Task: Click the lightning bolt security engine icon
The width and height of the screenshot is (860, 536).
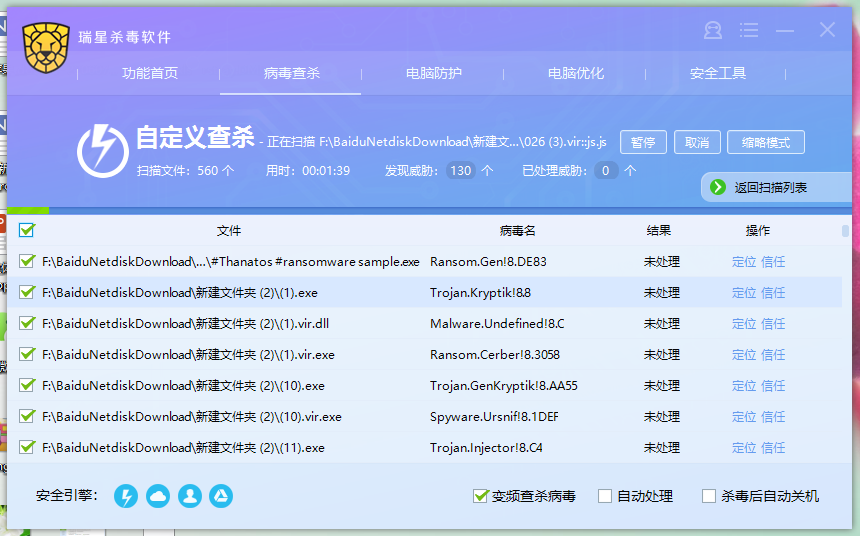Action: pos(126,496)
